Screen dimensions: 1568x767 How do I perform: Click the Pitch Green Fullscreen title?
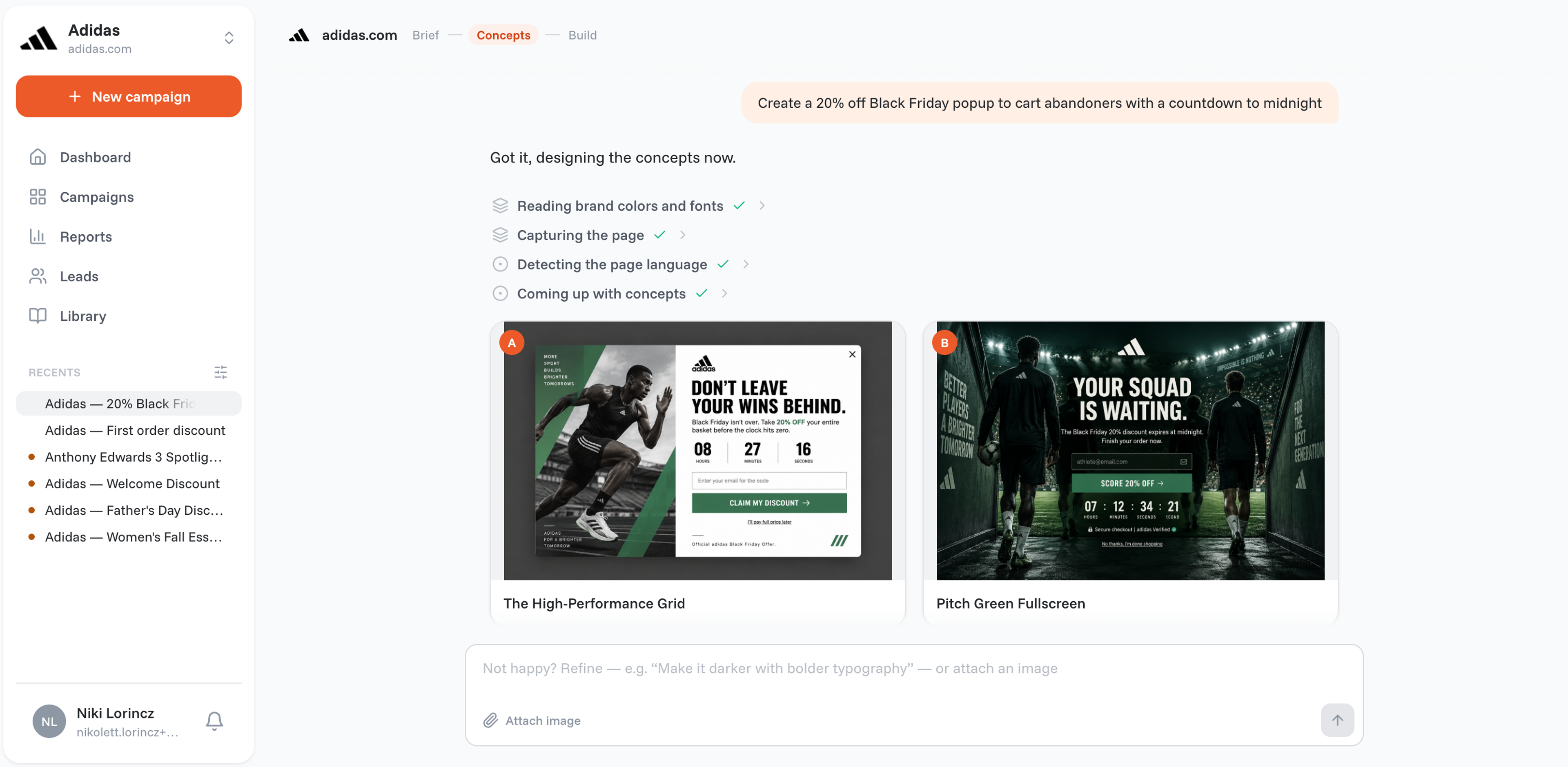pos(1011,603)
